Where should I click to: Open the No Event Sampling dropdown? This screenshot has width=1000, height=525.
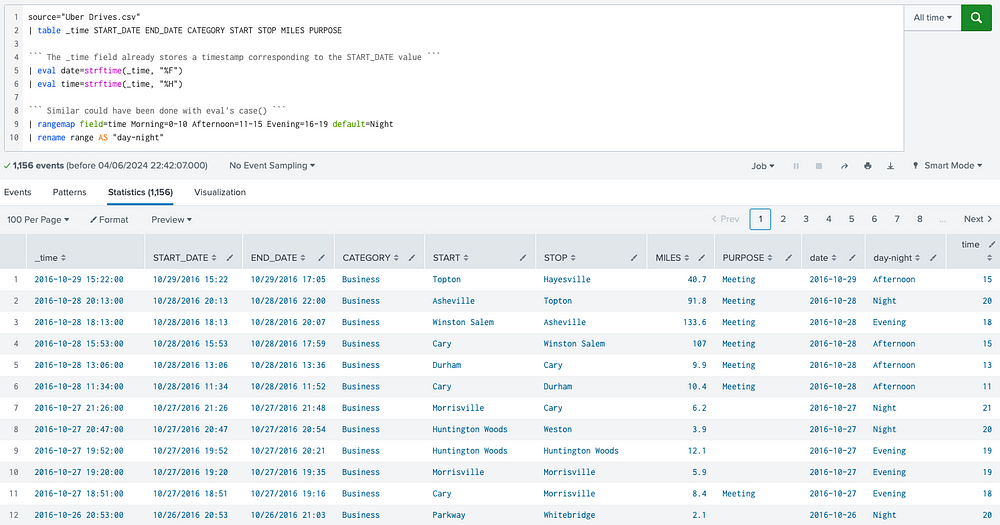tap(272, 166)
